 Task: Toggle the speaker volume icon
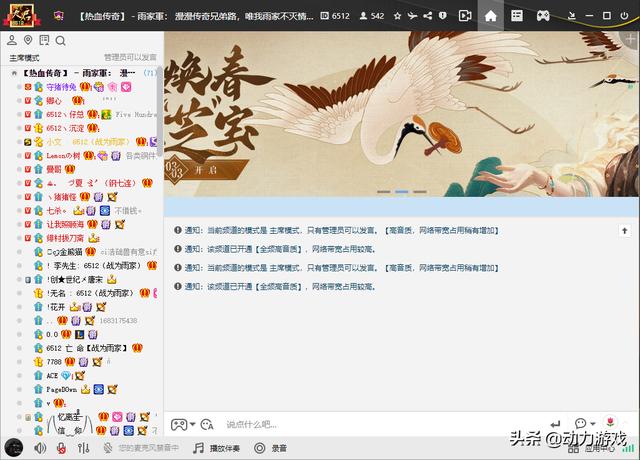tap(40, 448)
